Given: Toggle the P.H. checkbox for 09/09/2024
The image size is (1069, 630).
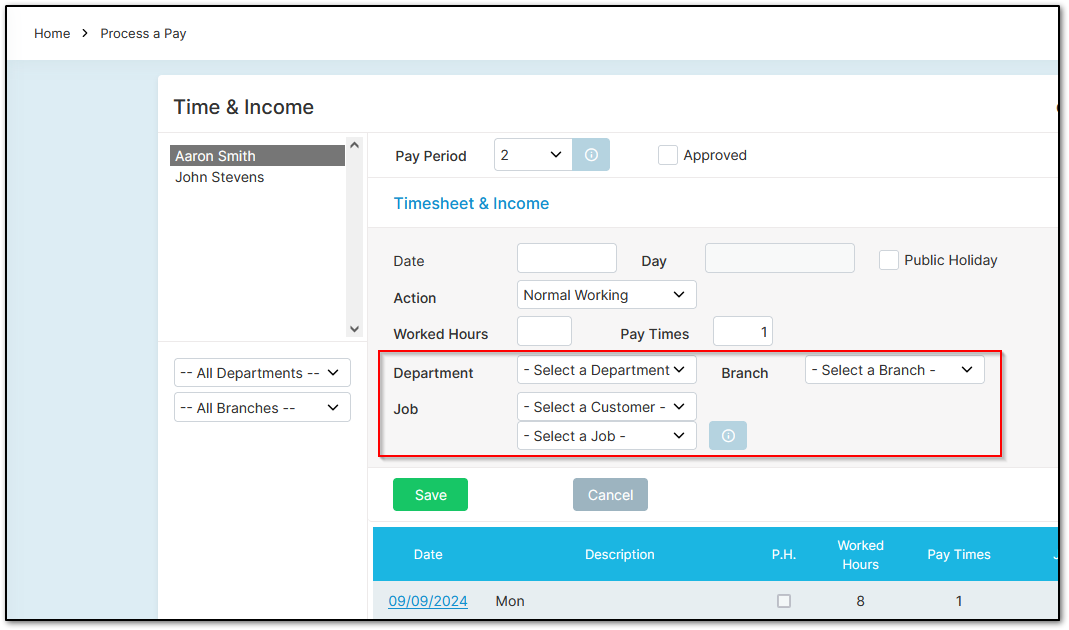Looking at the screenshot, I should coord(784,601).
